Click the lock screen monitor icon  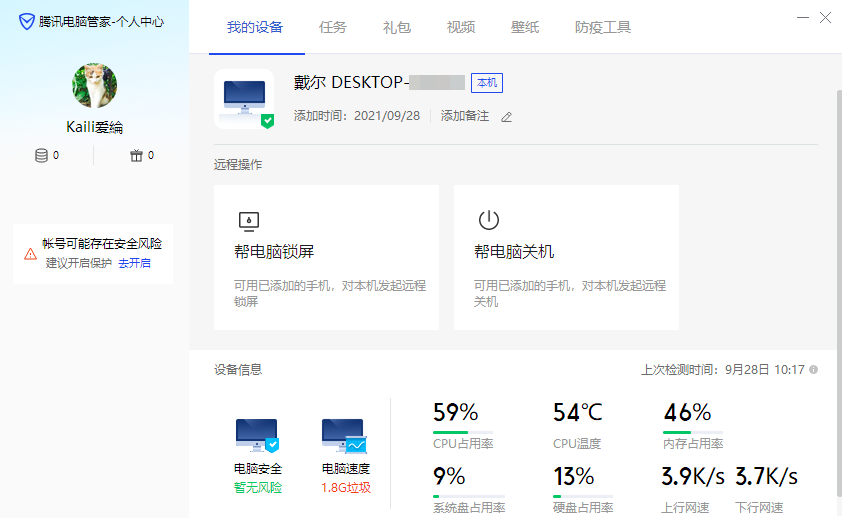tap(249, 221)
